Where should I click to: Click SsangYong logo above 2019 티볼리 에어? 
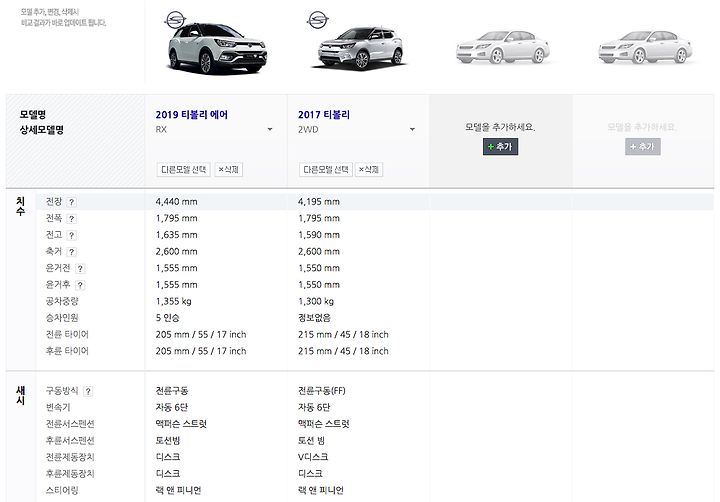(x=175, y=20)
